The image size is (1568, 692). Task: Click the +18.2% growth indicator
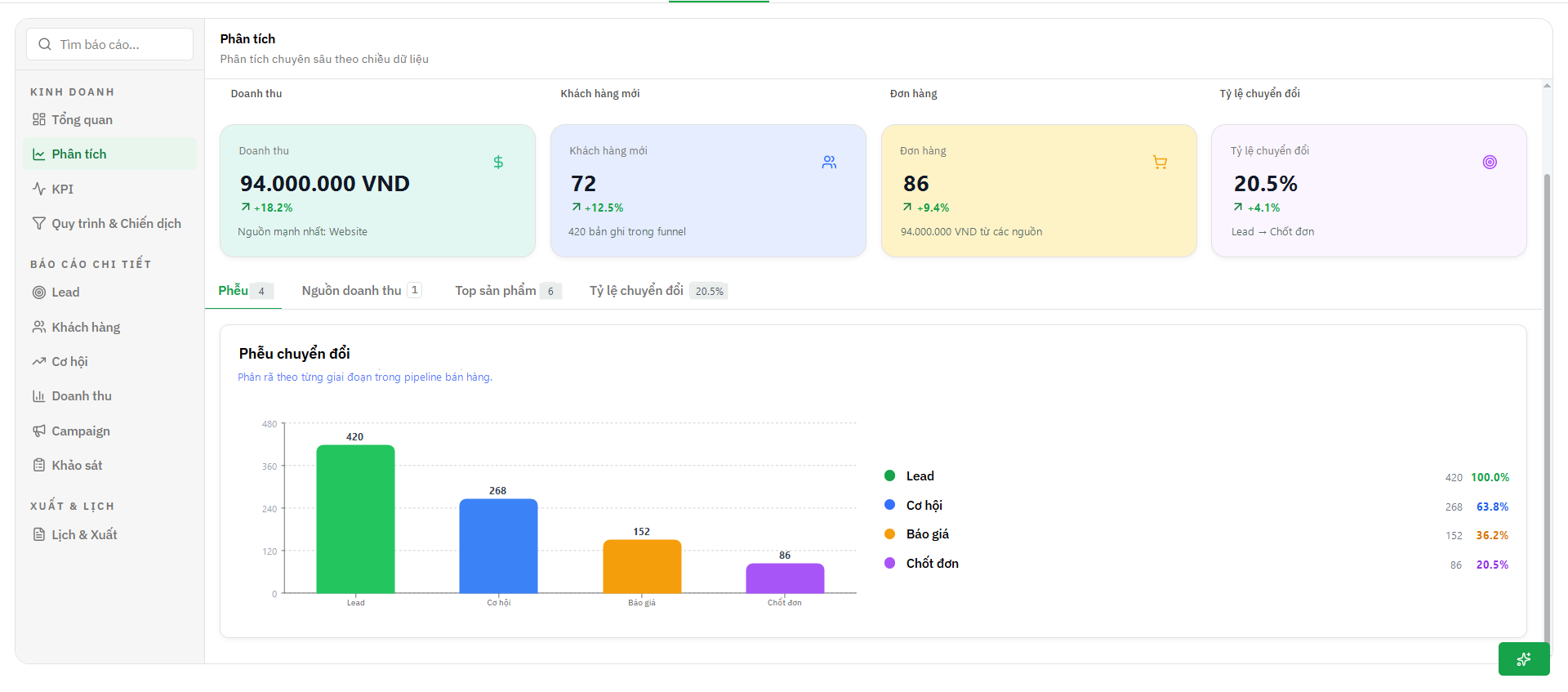267,208
